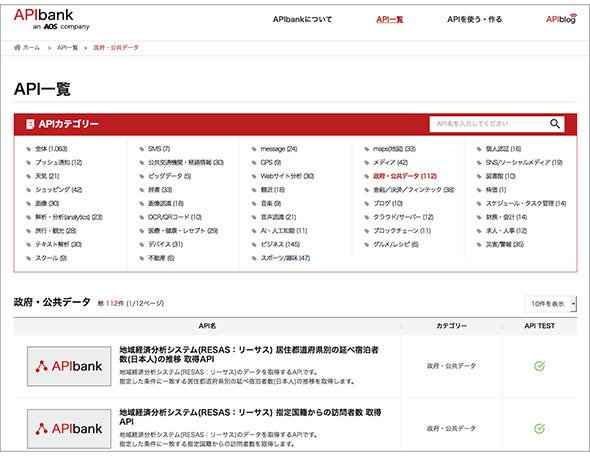Select the 翻訳 category
The height and width of the screenshot is (456, 590).
(x=273, y=190)
